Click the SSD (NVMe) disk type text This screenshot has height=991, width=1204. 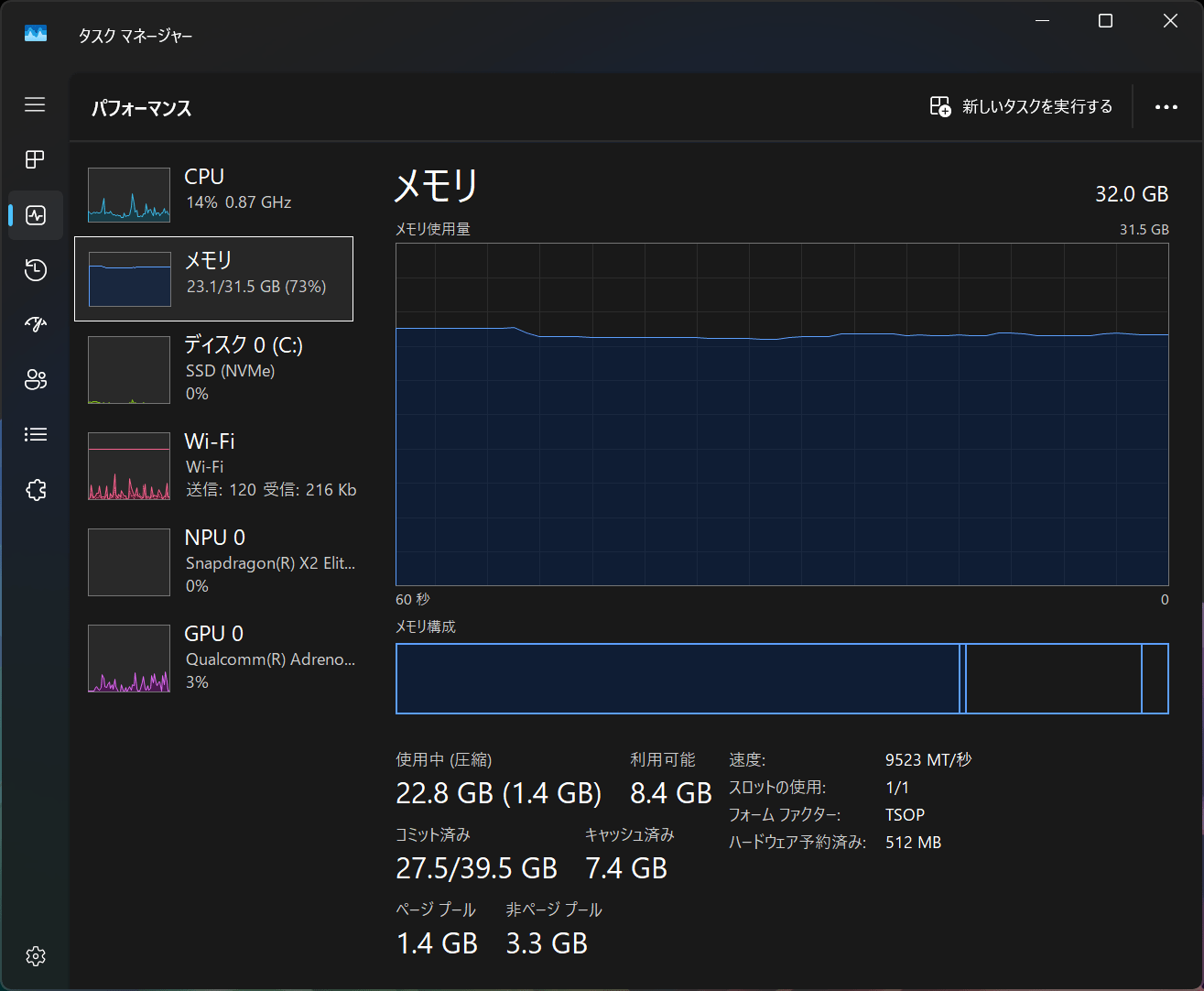pos(230,370)
